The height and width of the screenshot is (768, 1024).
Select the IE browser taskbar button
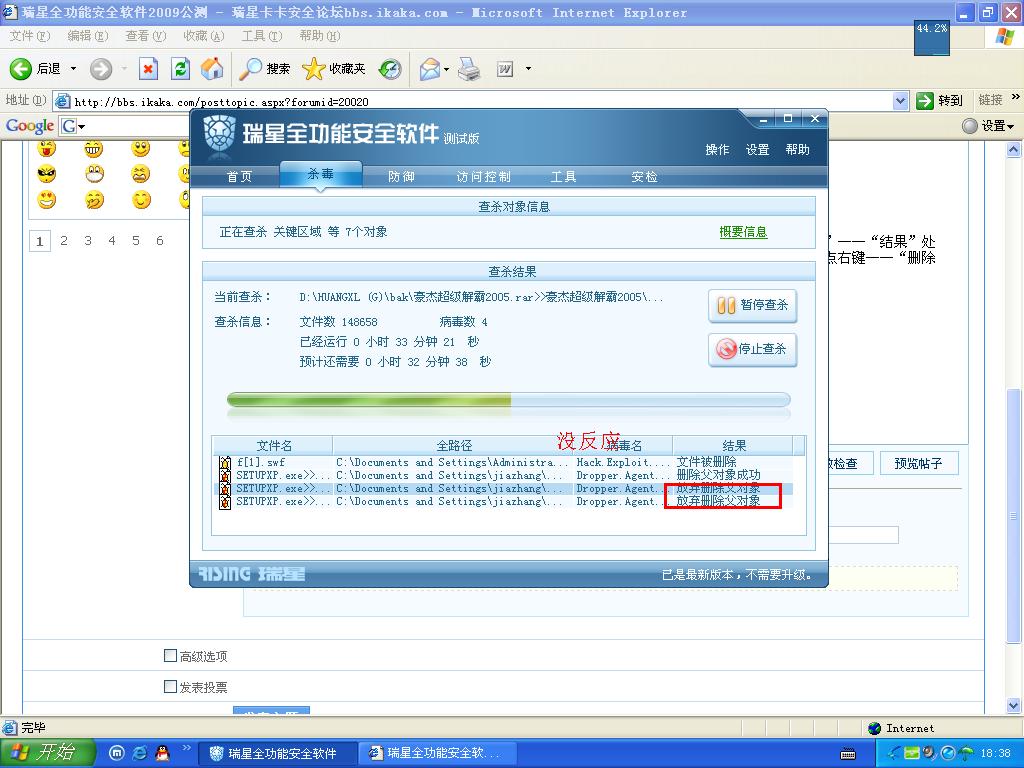tap(439, 754)
